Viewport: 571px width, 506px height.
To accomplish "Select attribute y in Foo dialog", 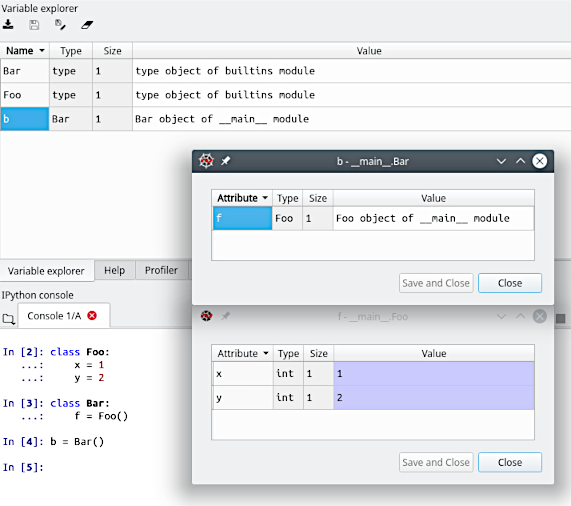I will (x=243, y=398).
